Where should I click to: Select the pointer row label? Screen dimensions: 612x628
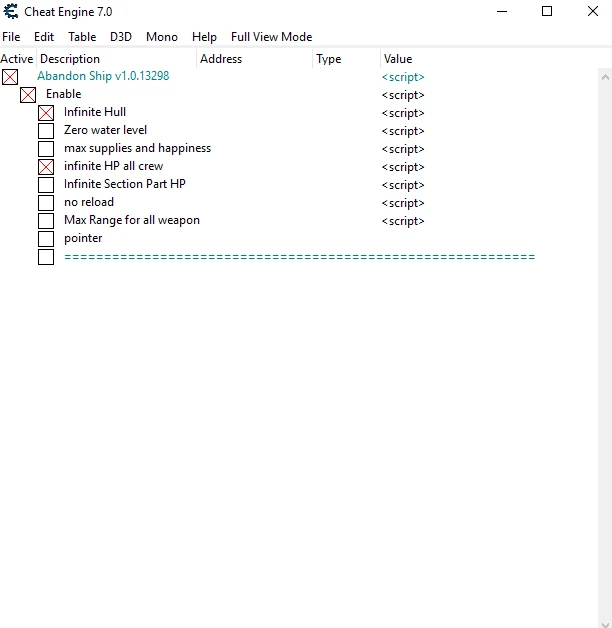83,238
